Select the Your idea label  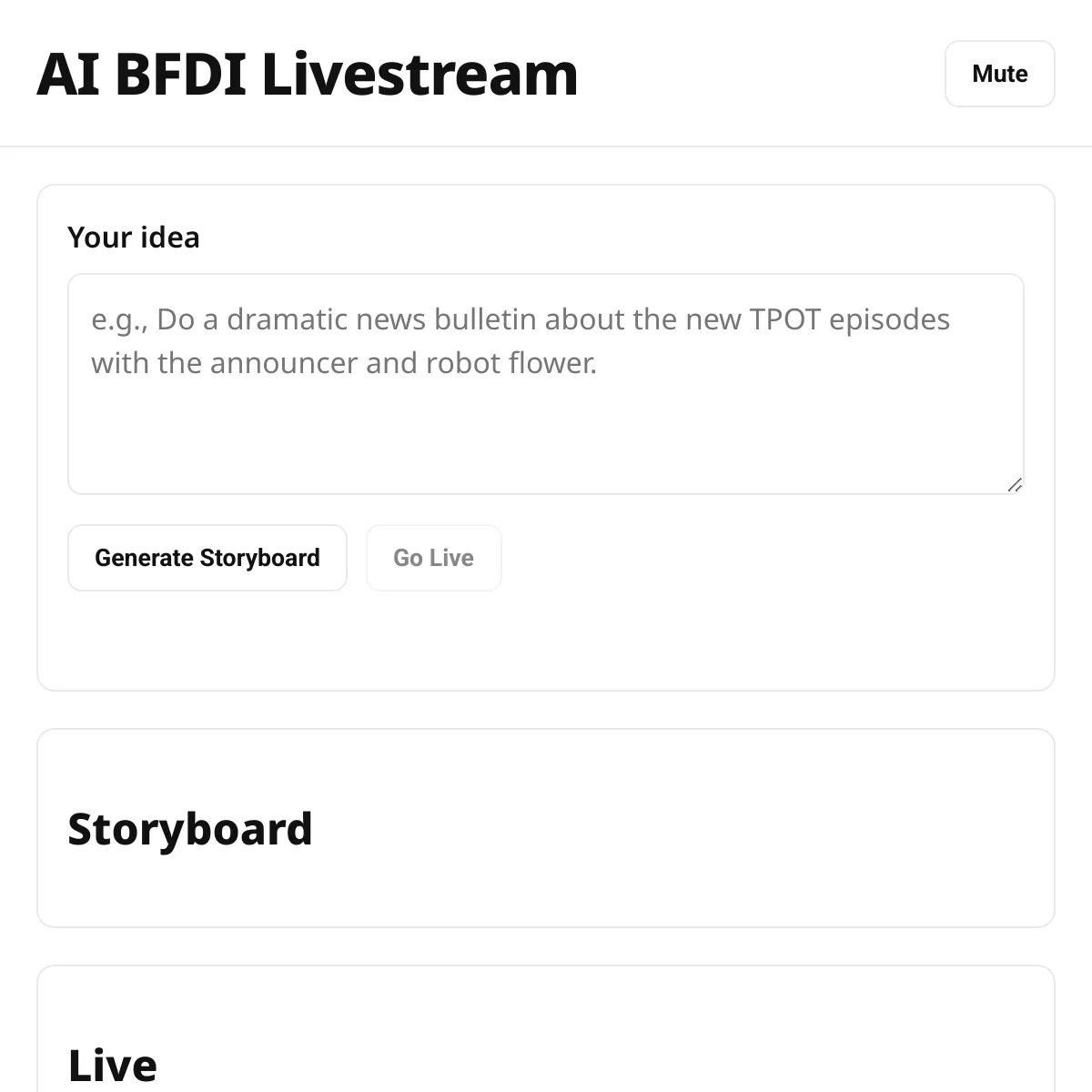pos(134,238)
